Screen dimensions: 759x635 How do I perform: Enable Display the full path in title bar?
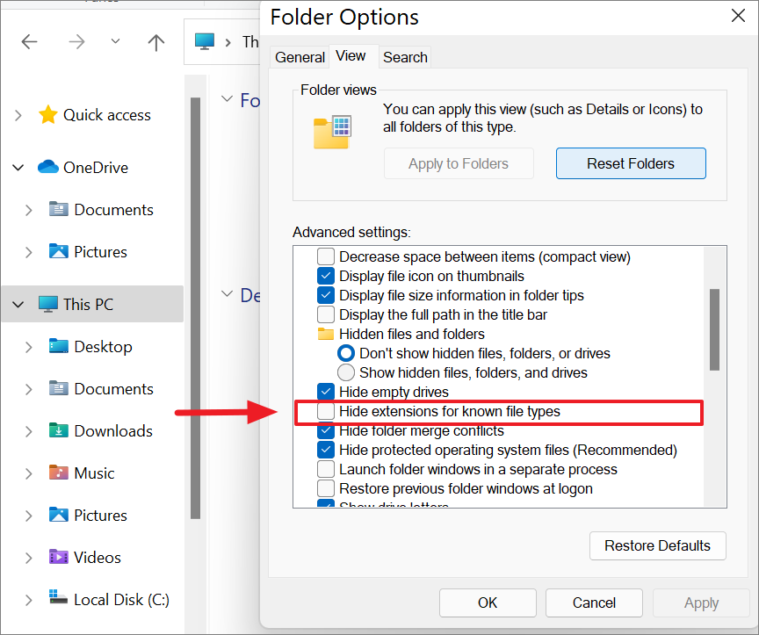coord(326,315)
